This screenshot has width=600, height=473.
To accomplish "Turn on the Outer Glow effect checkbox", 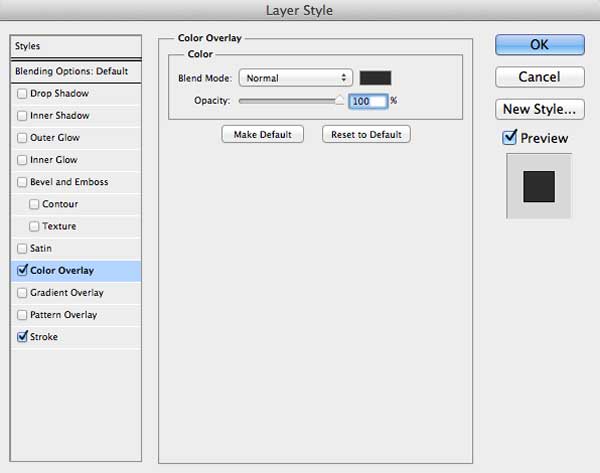I will [22, 138].
